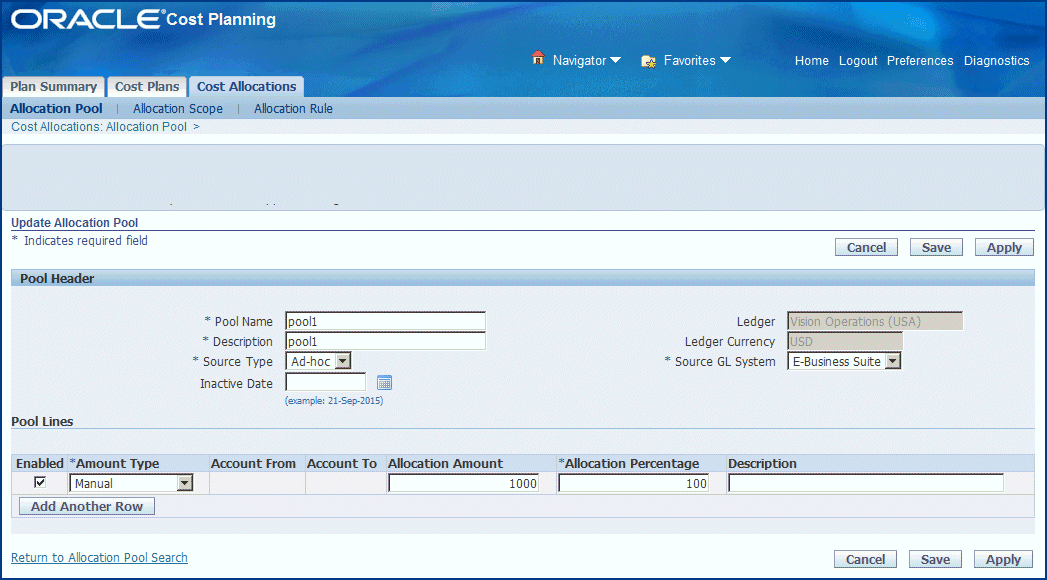Click the Navigator home icon
Viewport: 1047px width, 580px height.
pos(538,59)
